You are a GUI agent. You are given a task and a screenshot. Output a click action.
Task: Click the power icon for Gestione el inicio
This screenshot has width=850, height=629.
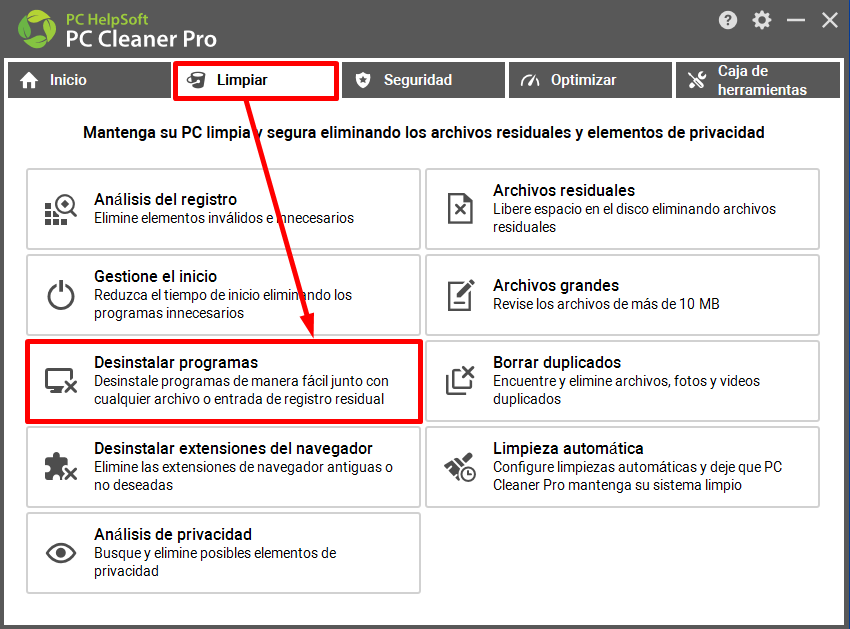pos(61,295)
